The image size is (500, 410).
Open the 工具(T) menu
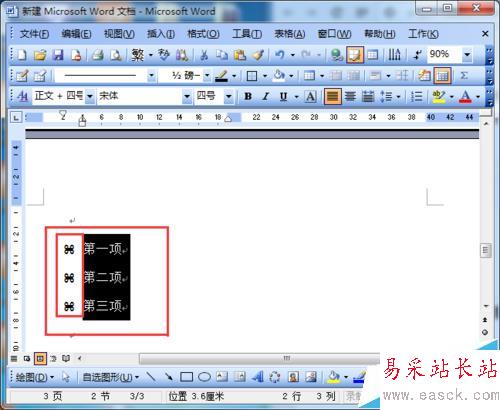click(x=247, y=34)
